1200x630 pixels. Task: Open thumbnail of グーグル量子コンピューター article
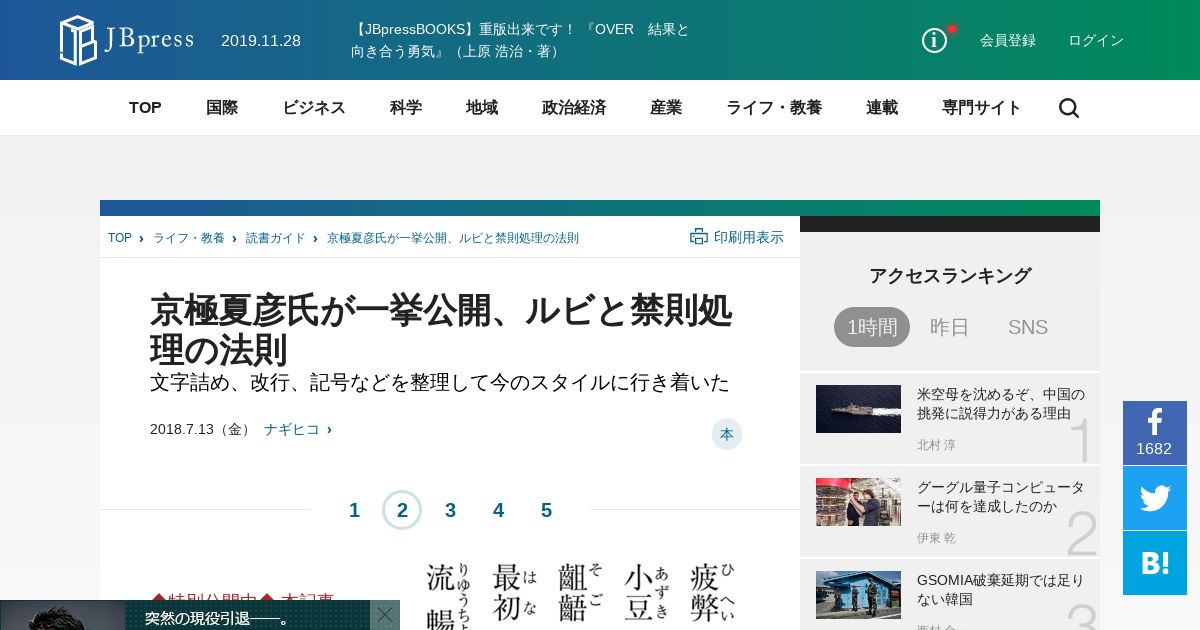coord(858,502)
